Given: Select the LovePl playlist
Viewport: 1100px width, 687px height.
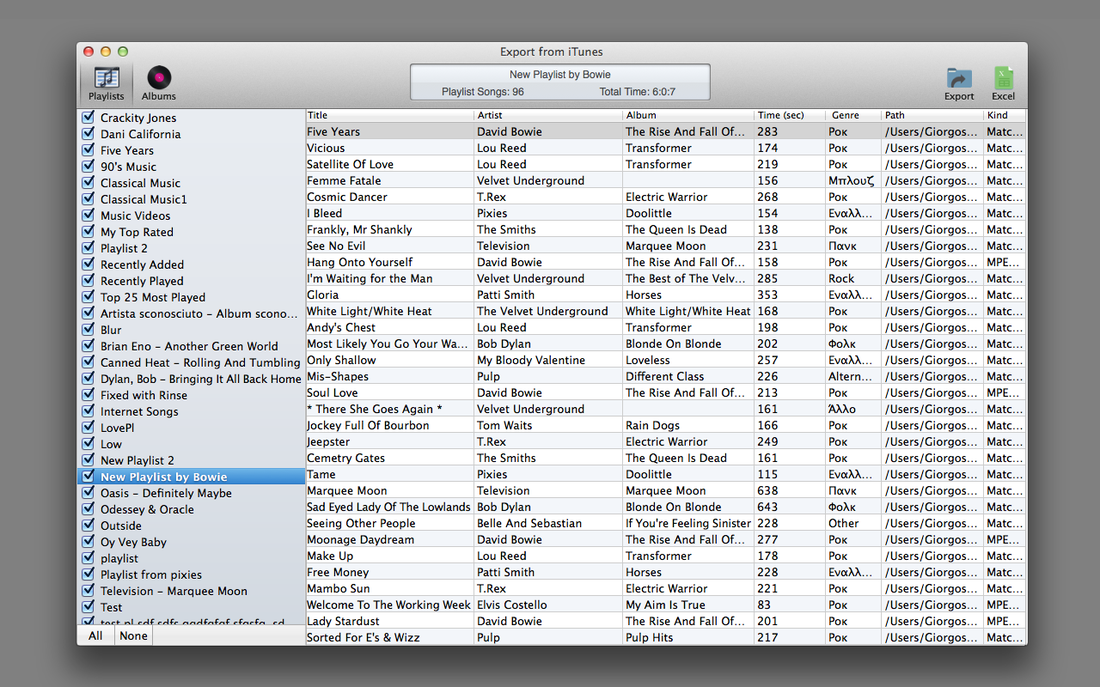Looking at the screenshot, I should [117, 427].
